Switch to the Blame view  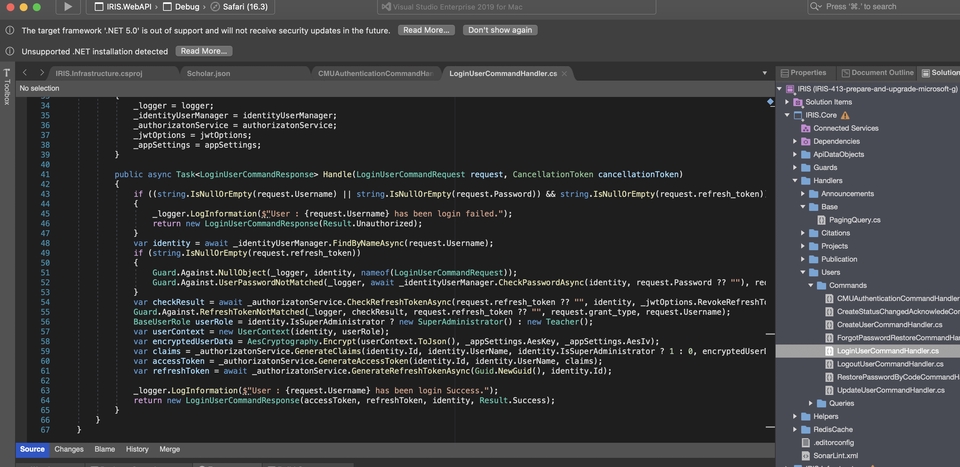click(105, 449)
